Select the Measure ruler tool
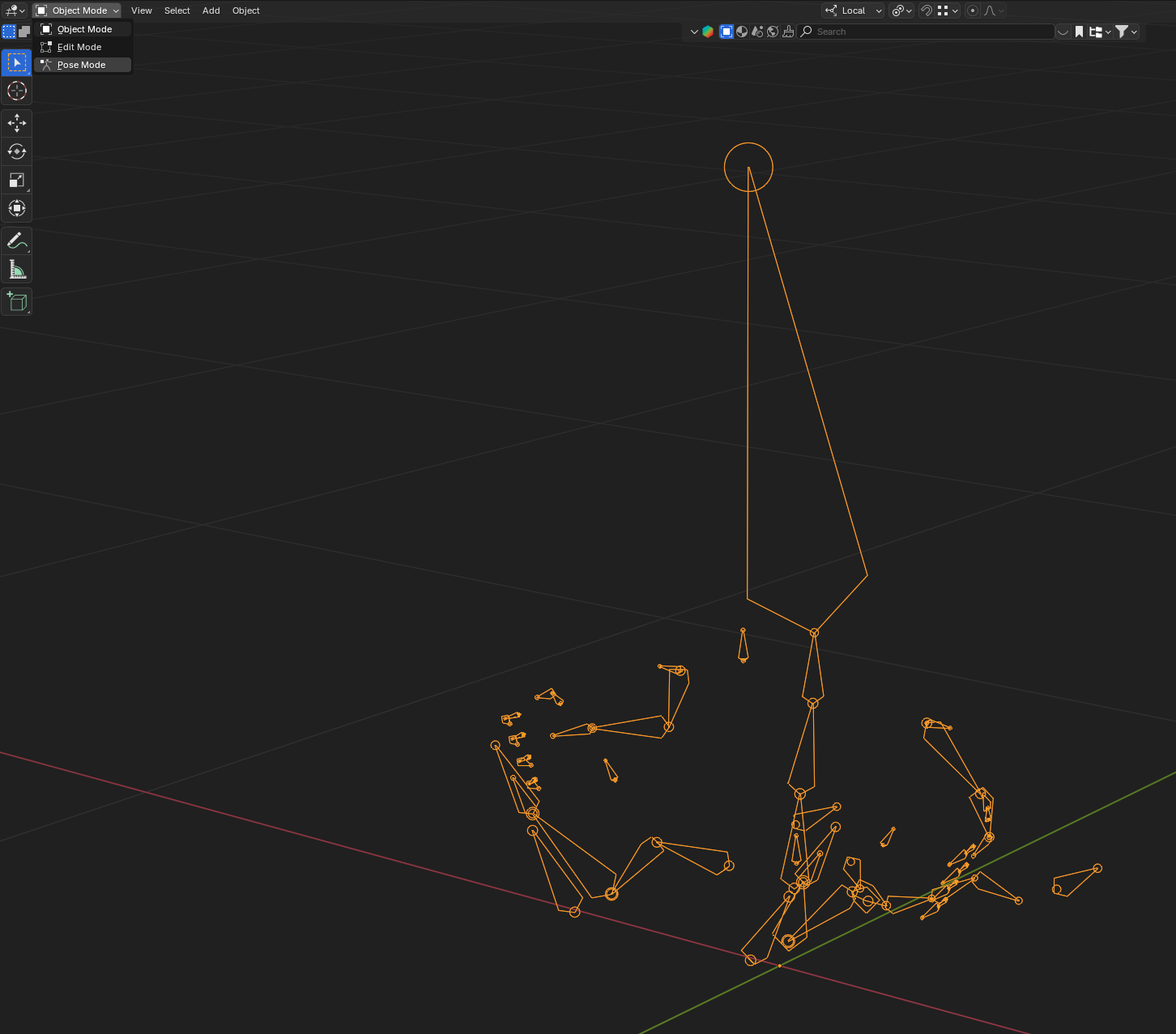The image size is (1176, 1034). [x=17, y=269]
